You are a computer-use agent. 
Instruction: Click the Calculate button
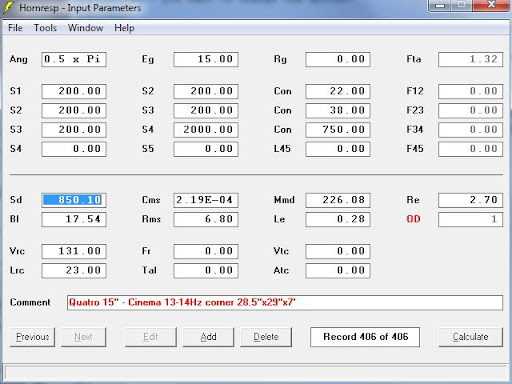470,337
